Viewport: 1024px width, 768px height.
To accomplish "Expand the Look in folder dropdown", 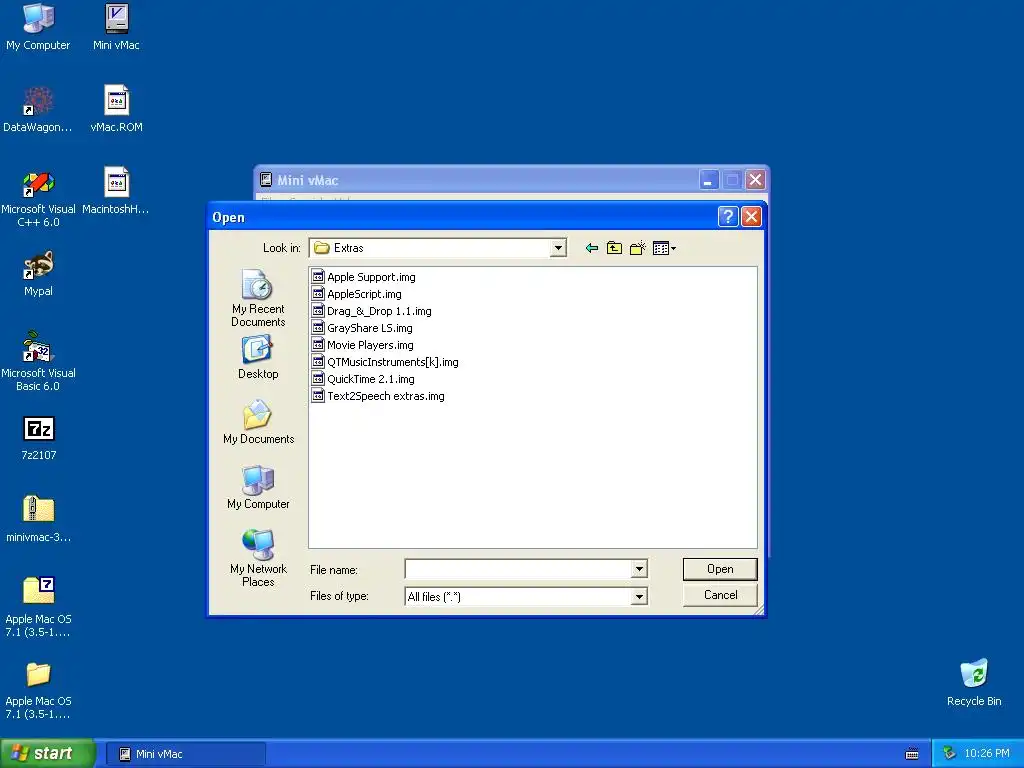I will click(x=558, y=248).
